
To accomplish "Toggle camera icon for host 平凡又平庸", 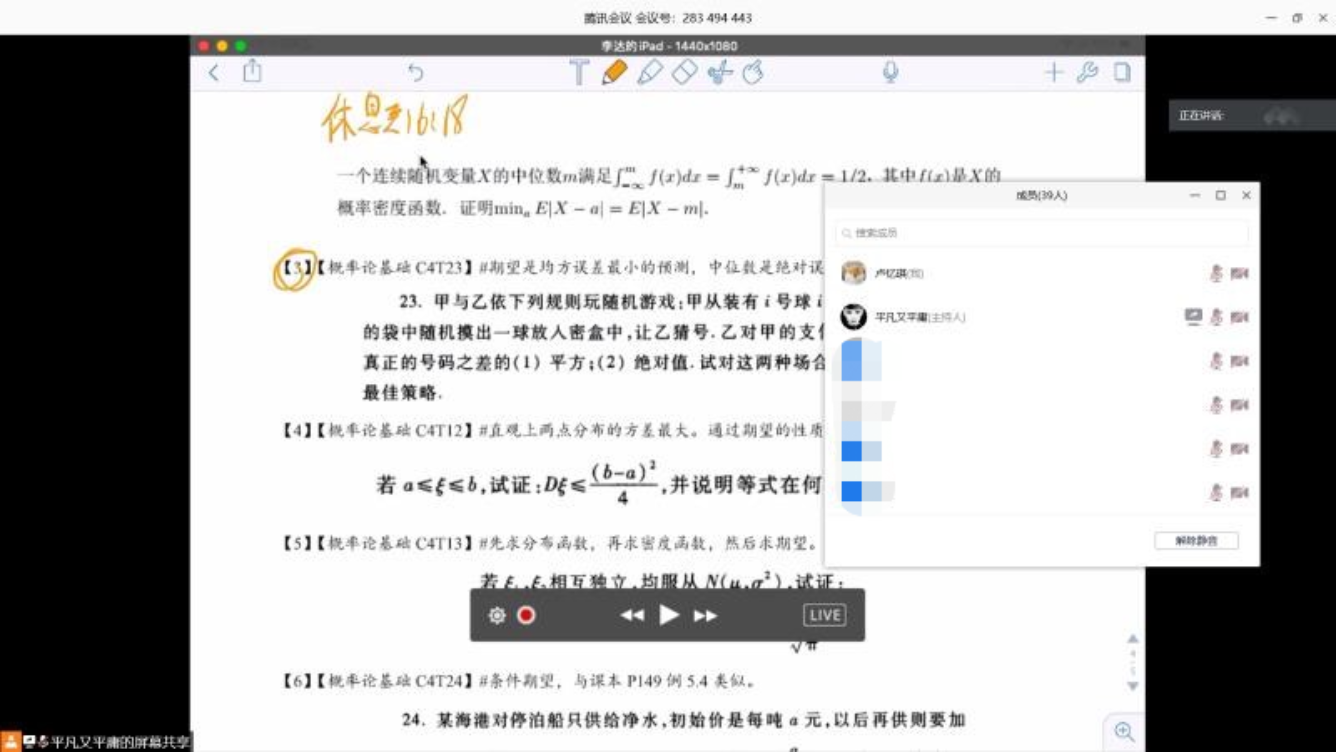I will click(x=1240, y=317).
